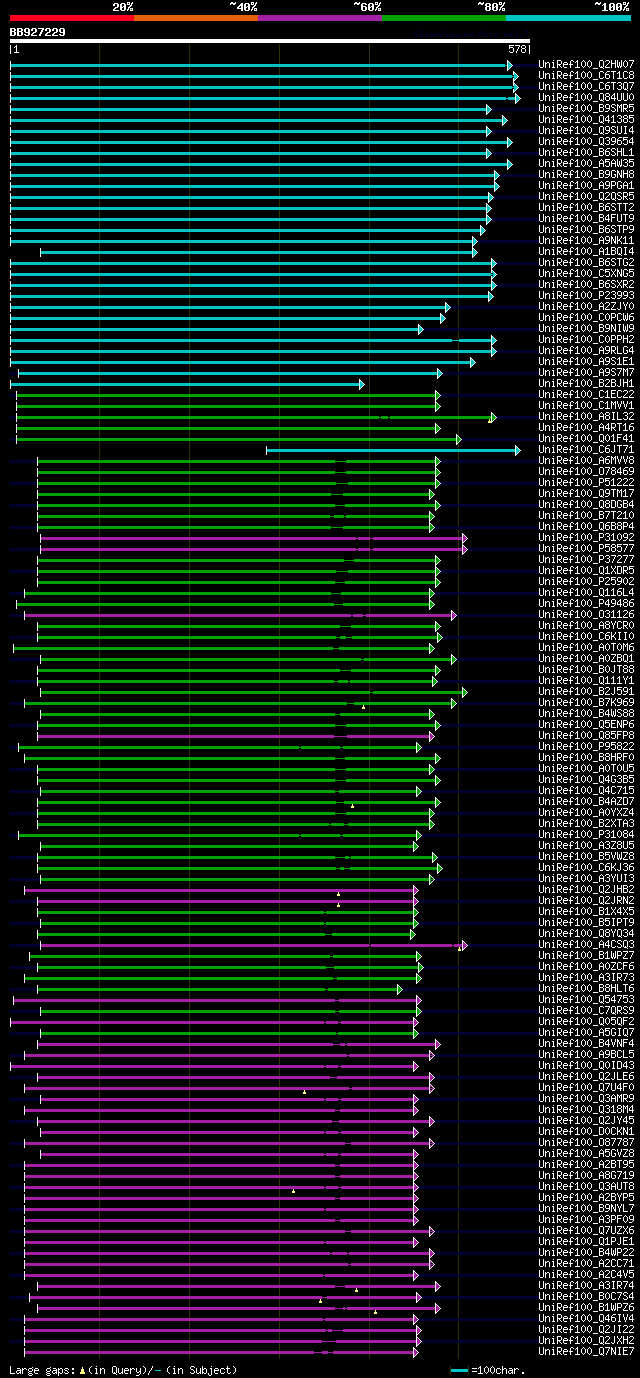
Task: Select the UniRef100_B6STT2 label
Action: [x=586, y=207]
